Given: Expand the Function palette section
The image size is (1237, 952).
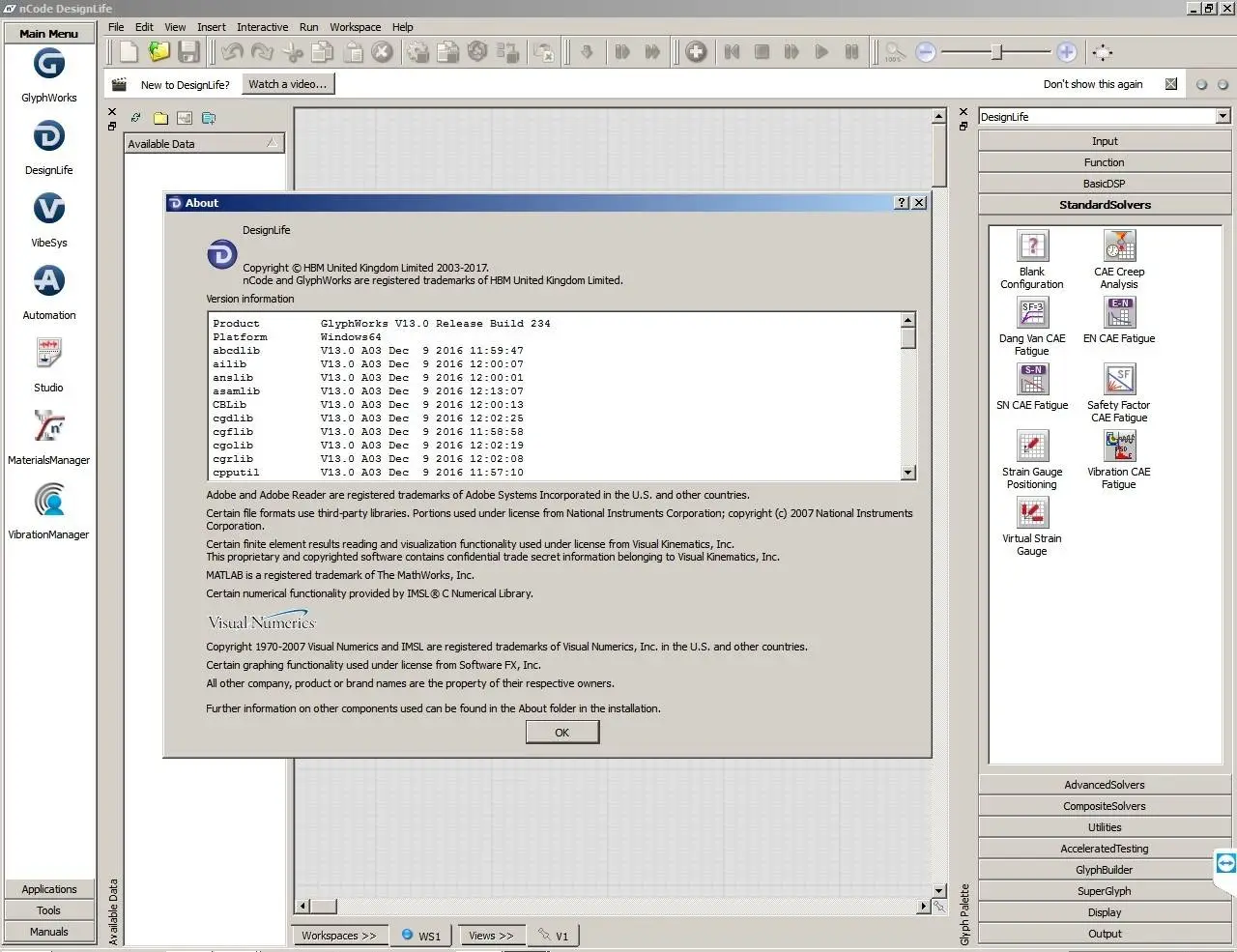Looking at the screenshot, I should tap(1105, 162).
